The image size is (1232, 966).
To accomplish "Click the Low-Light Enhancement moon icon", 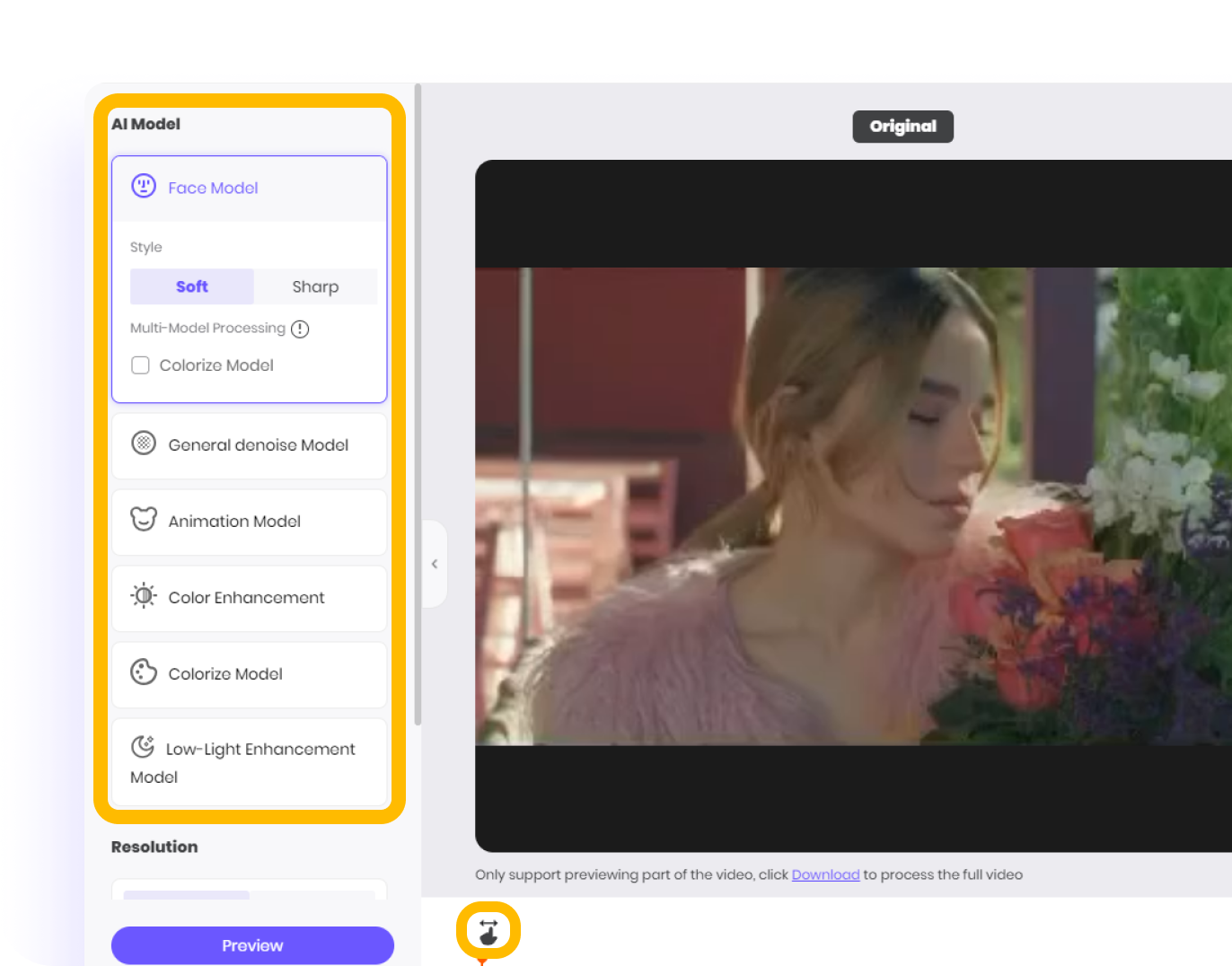I will click(x=143, y=746).
